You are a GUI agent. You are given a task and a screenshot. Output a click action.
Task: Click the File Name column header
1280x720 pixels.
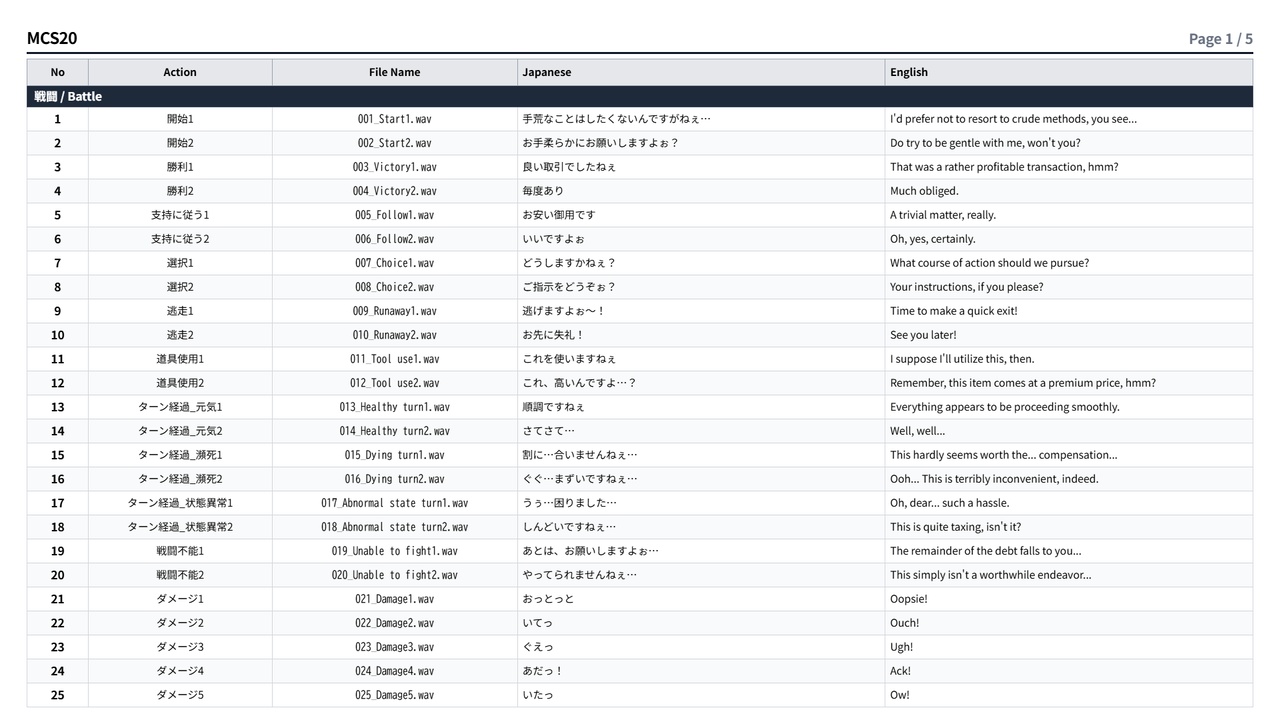[x=394, y=72]
